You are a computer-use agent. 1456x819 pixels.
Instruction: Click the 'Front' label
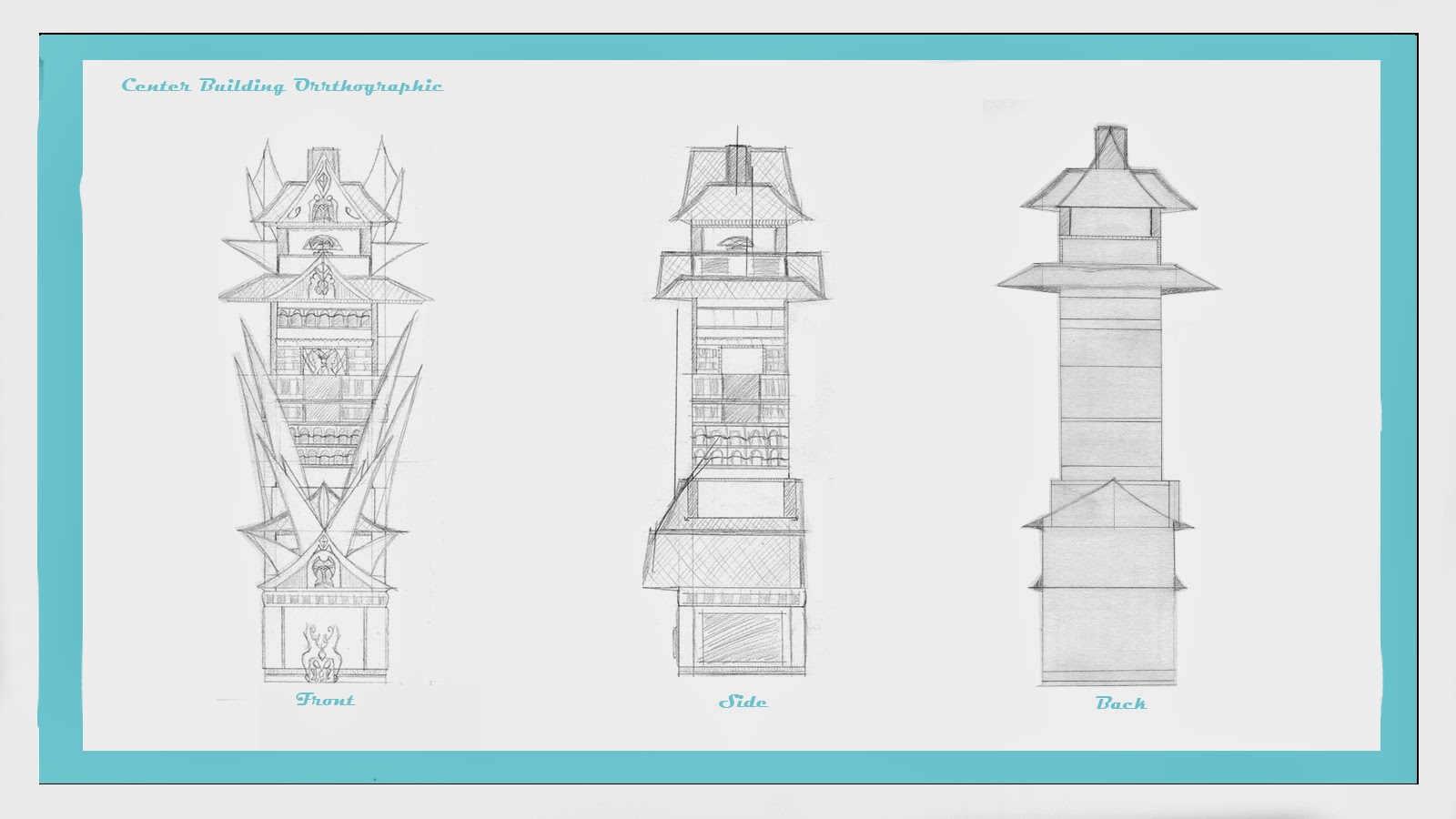[x=325, y=702]
